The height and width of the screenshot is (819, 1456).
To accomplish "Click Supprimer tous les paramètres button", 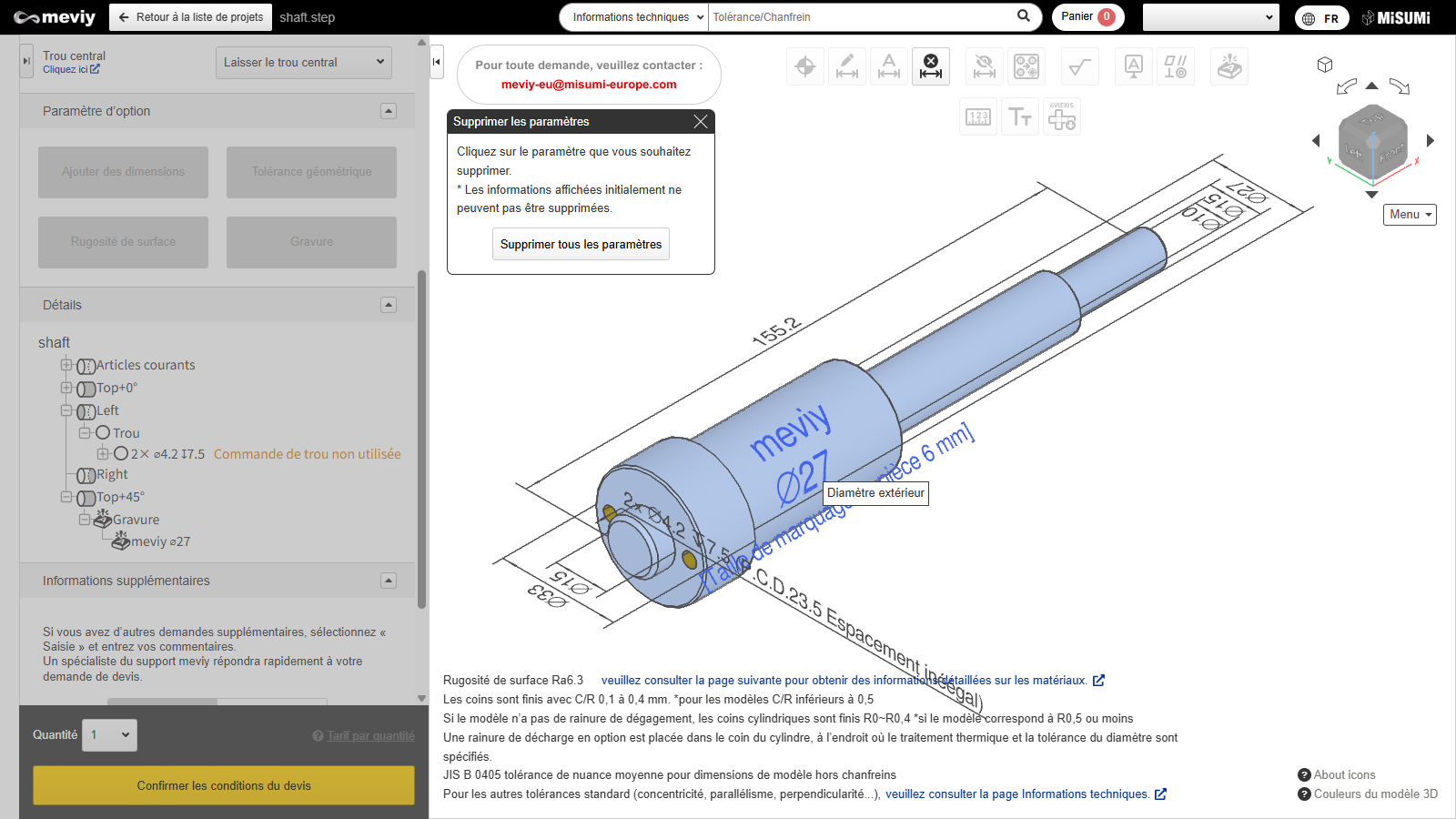I will click(581, 244).
